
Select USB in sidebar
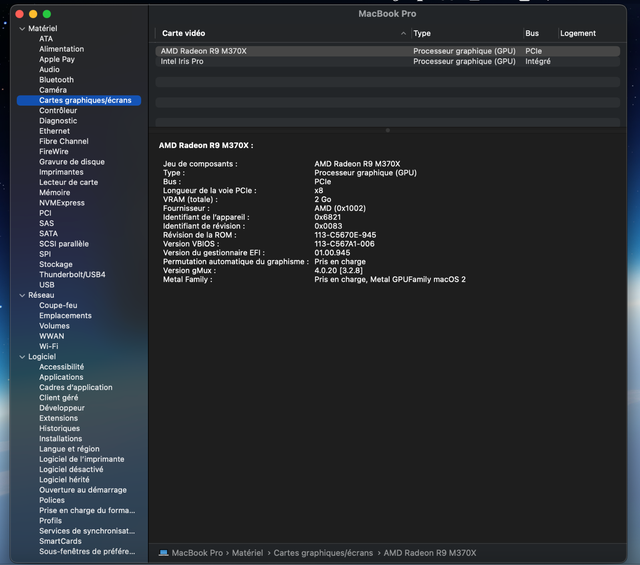[x=47, y=285]
